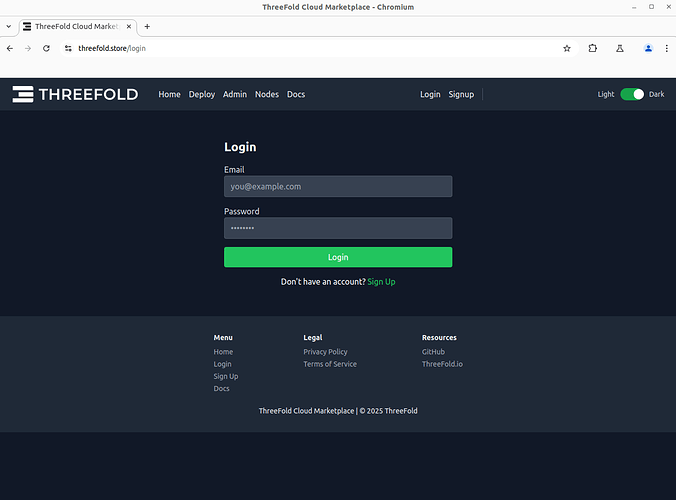676x500 pixels.
Task: Reload the page with refresh icon
Action: 46,48
